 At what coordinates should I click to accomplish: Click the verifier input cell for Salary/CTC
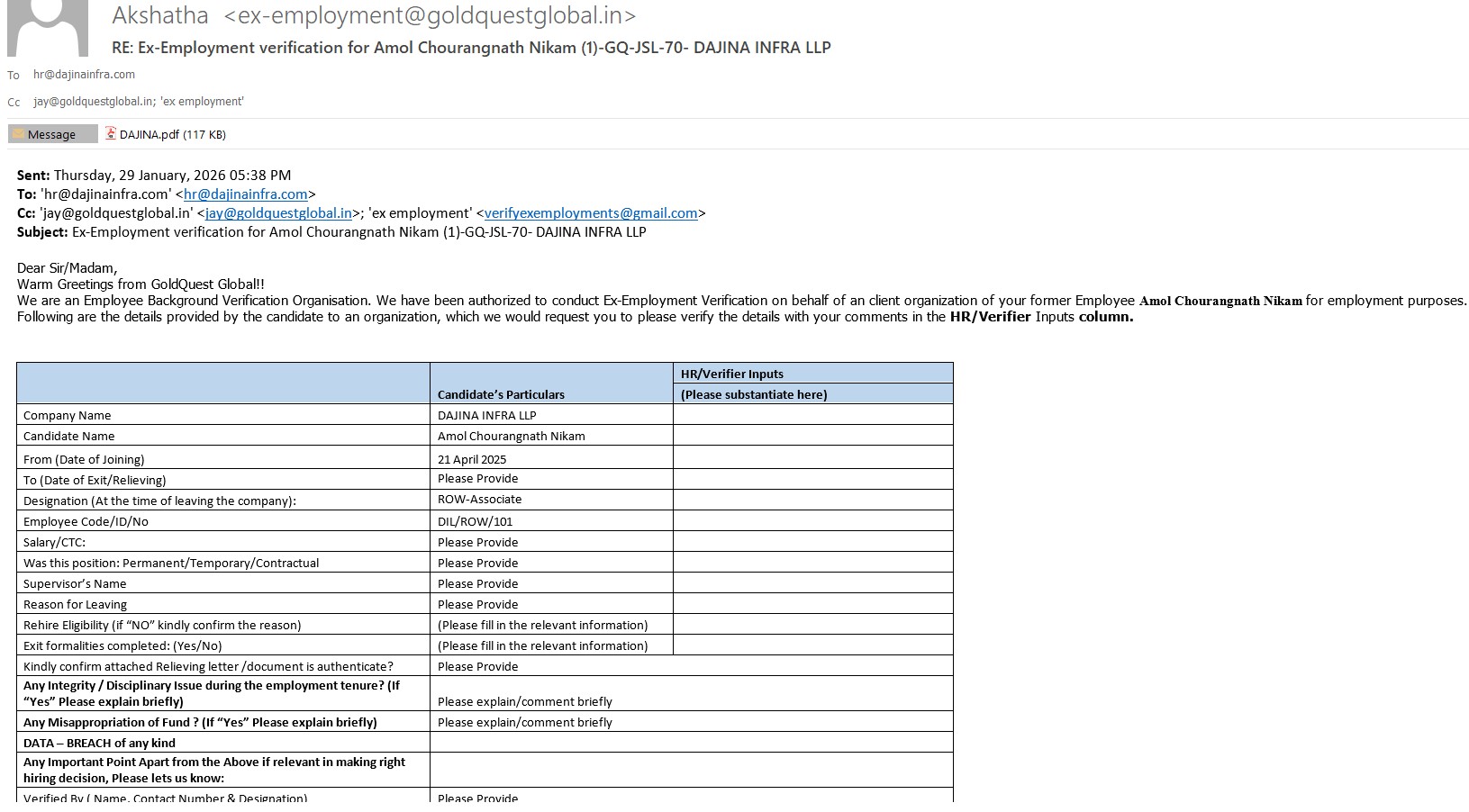812,542
